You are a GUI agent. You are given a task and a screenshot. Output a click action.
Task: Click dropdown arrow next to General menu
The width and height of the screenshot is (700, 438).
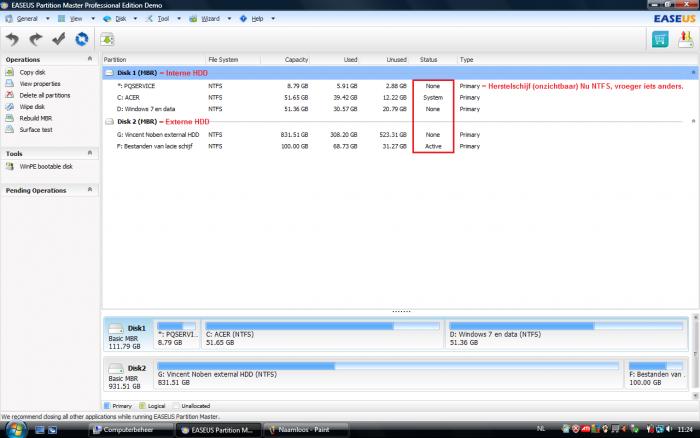point(47,19)
